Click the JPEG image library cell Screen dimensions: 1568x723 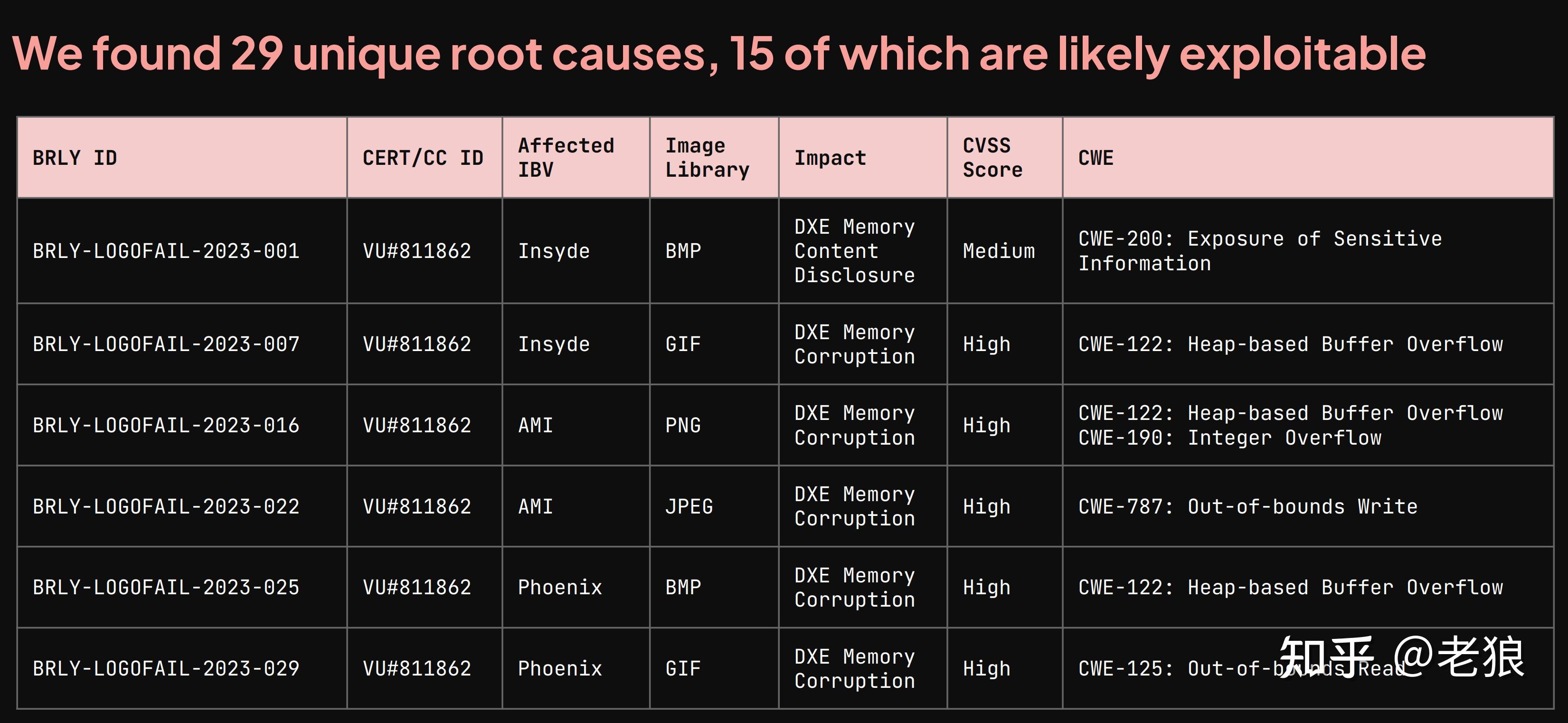(689, 506)
